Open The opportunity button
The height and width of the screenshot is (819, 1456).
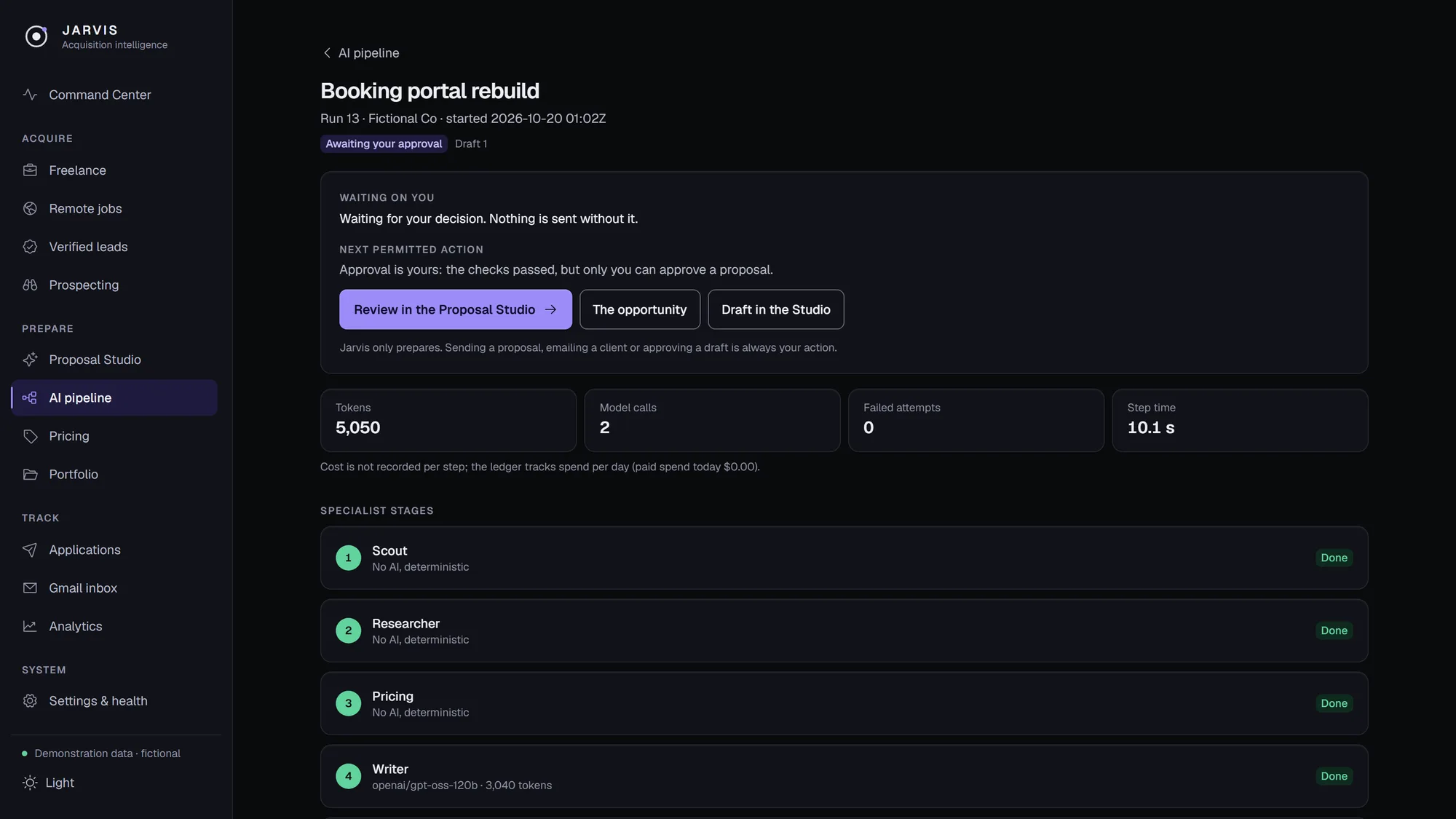pyautogui.click(x=640, y=309)
